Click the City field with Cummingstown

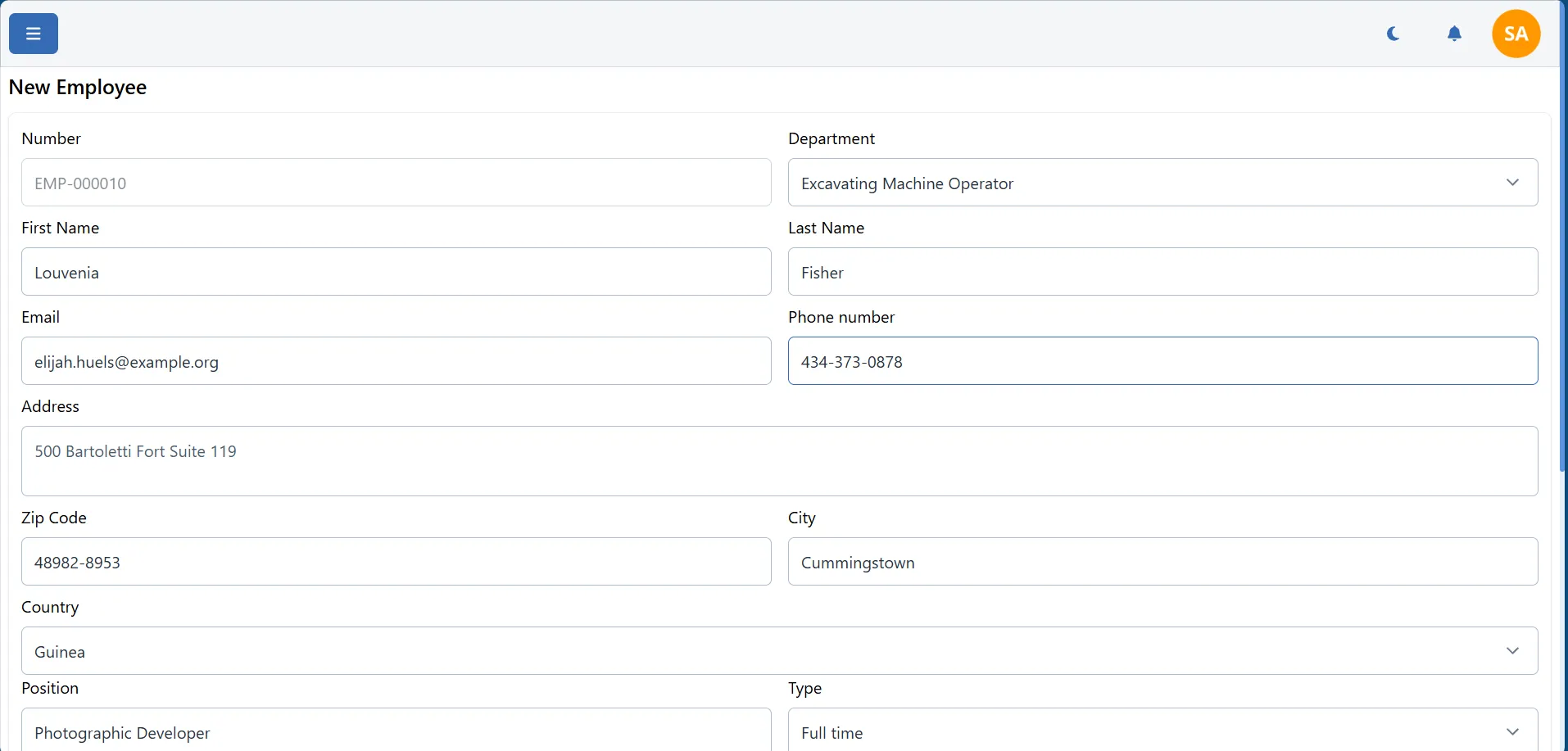[1162, 562]
